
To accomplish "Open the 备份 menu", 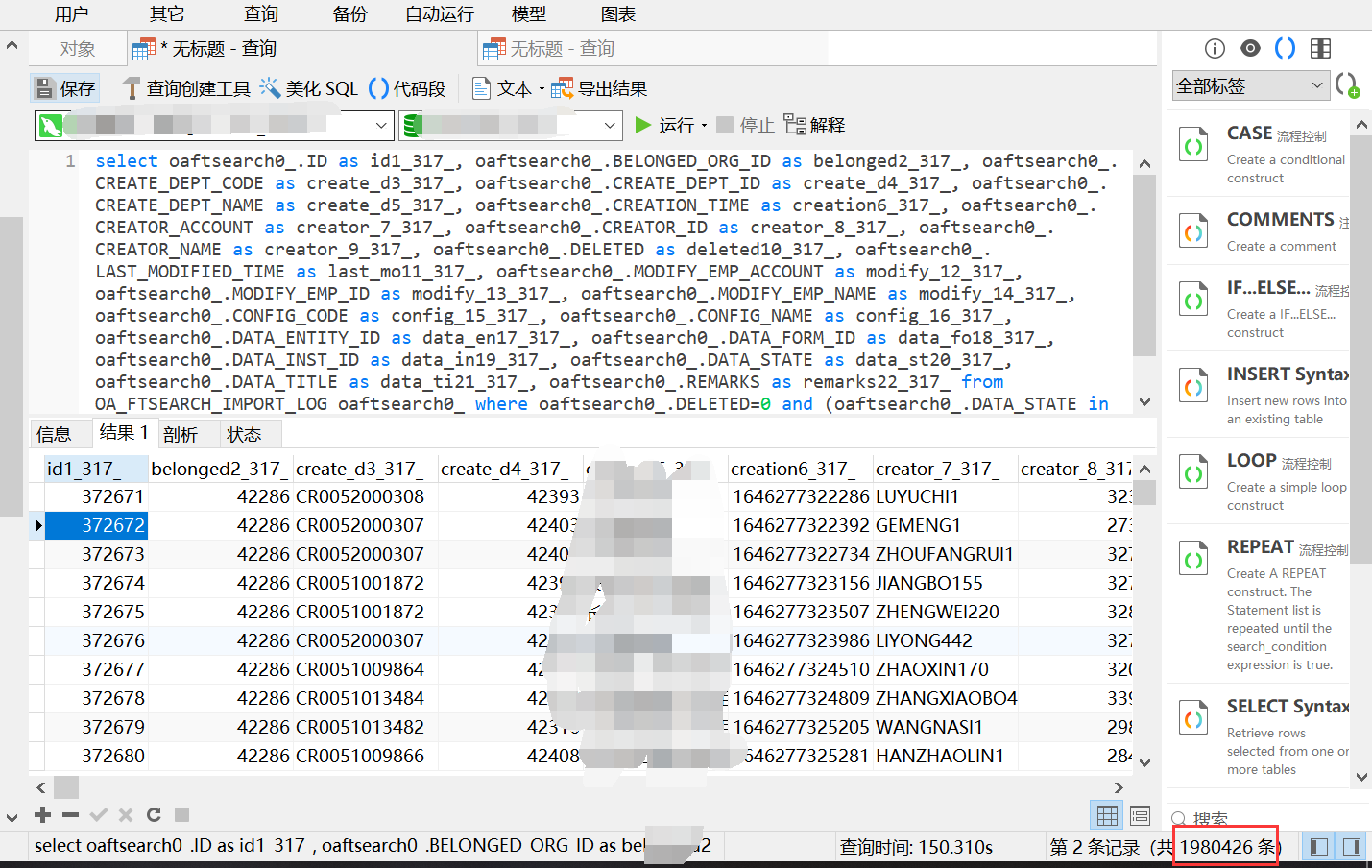I will [349, 13].
